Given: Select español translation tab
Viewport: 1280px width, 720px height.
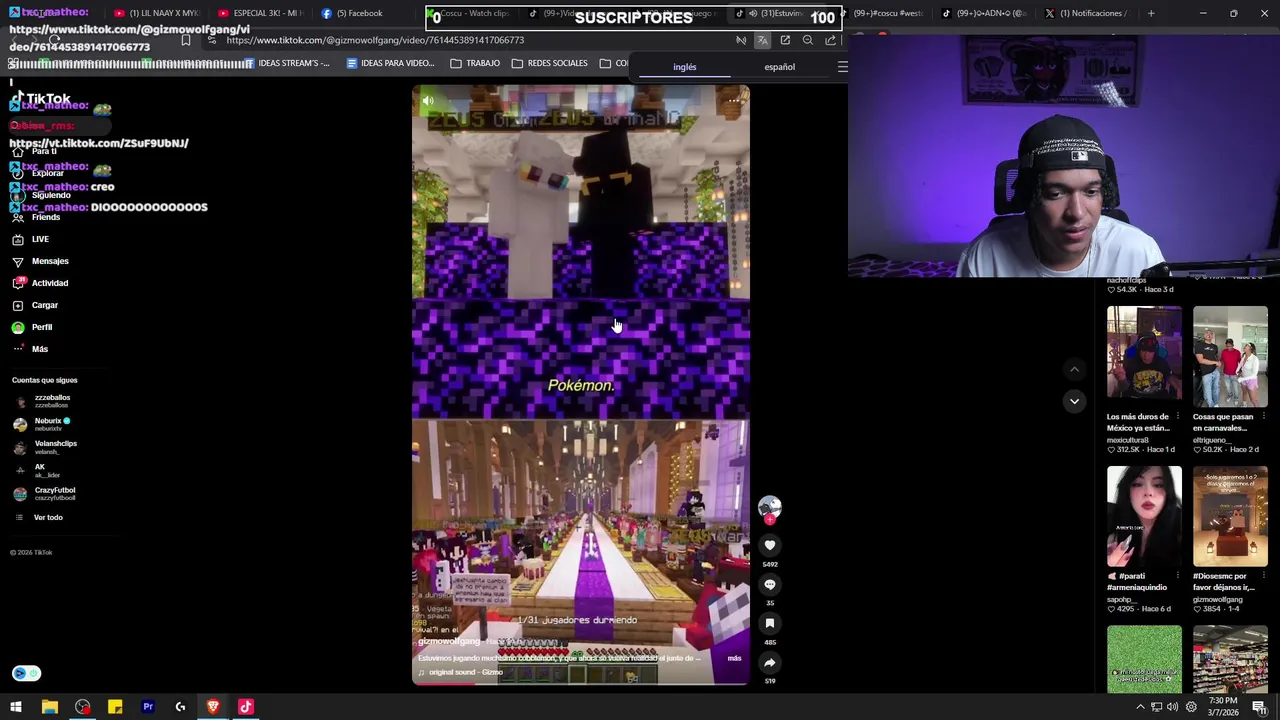Looking at the screenshot, I should point(779,67).
